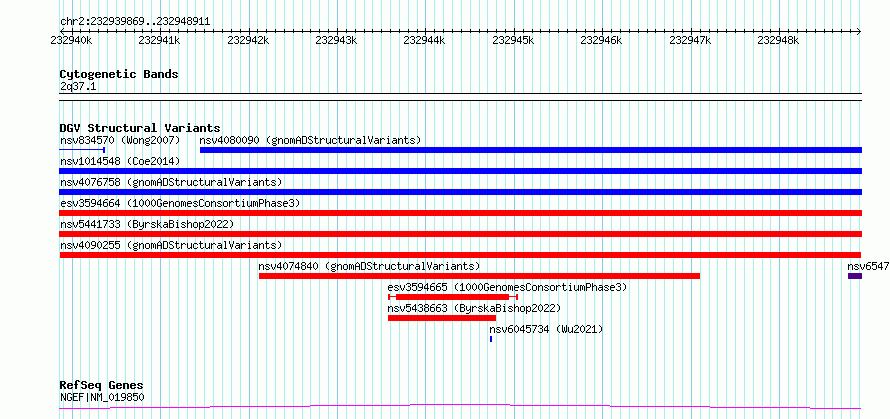Click the 232946k ruler tick label
Screen dimensions: 890x419
[x=602, y=40]
